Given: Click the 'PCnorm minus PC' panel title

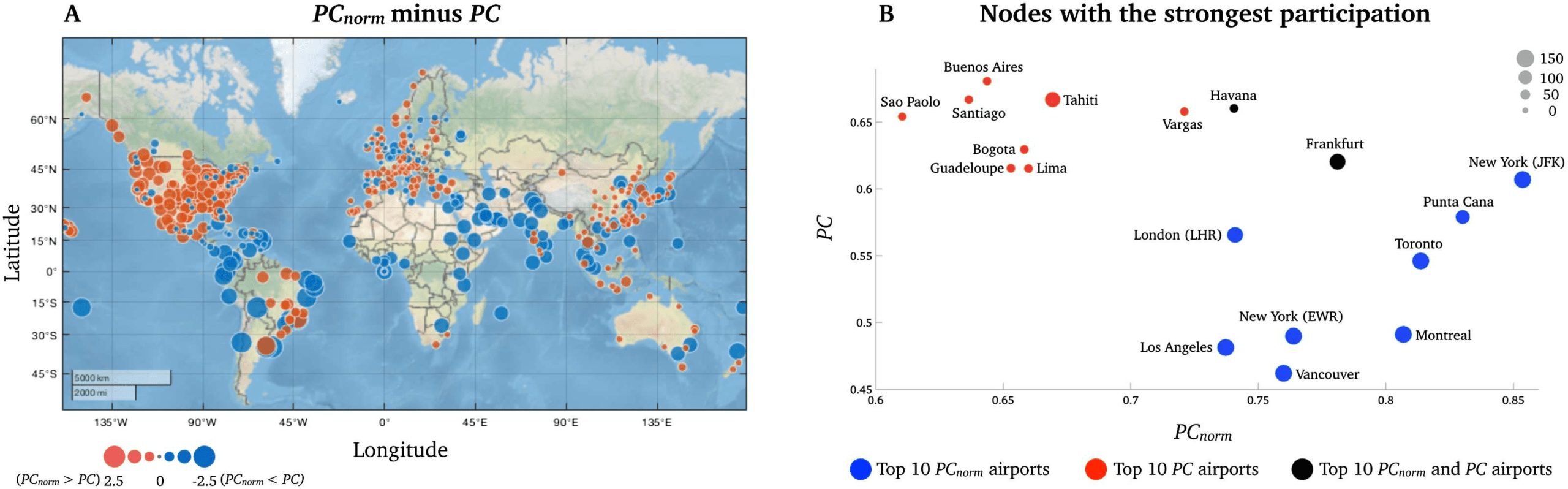Looking at the screenshot, I should (x=407, y=14).
